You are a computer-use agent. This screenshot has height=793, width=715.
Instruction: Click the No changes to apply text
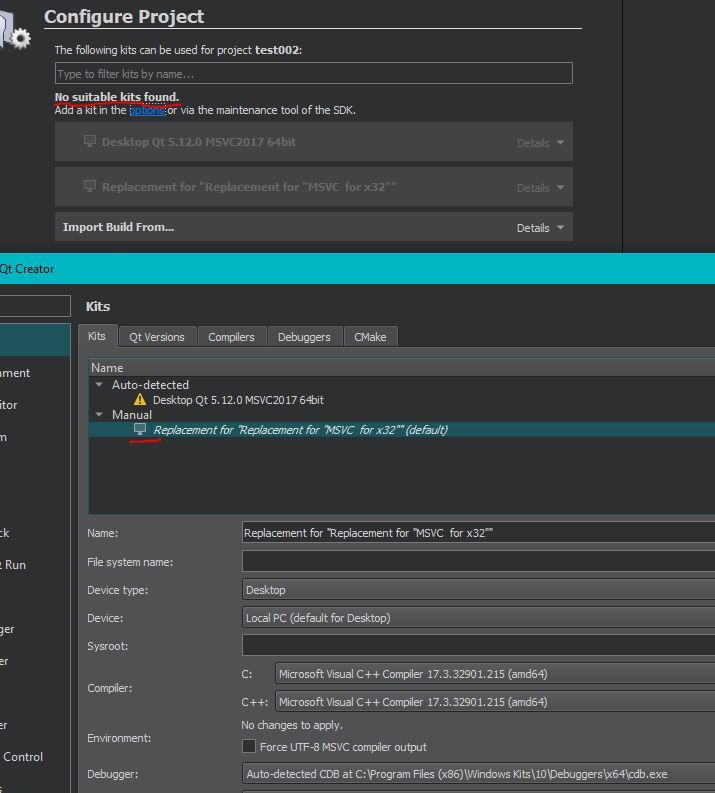pyautogui.click(x=292, y=725)
